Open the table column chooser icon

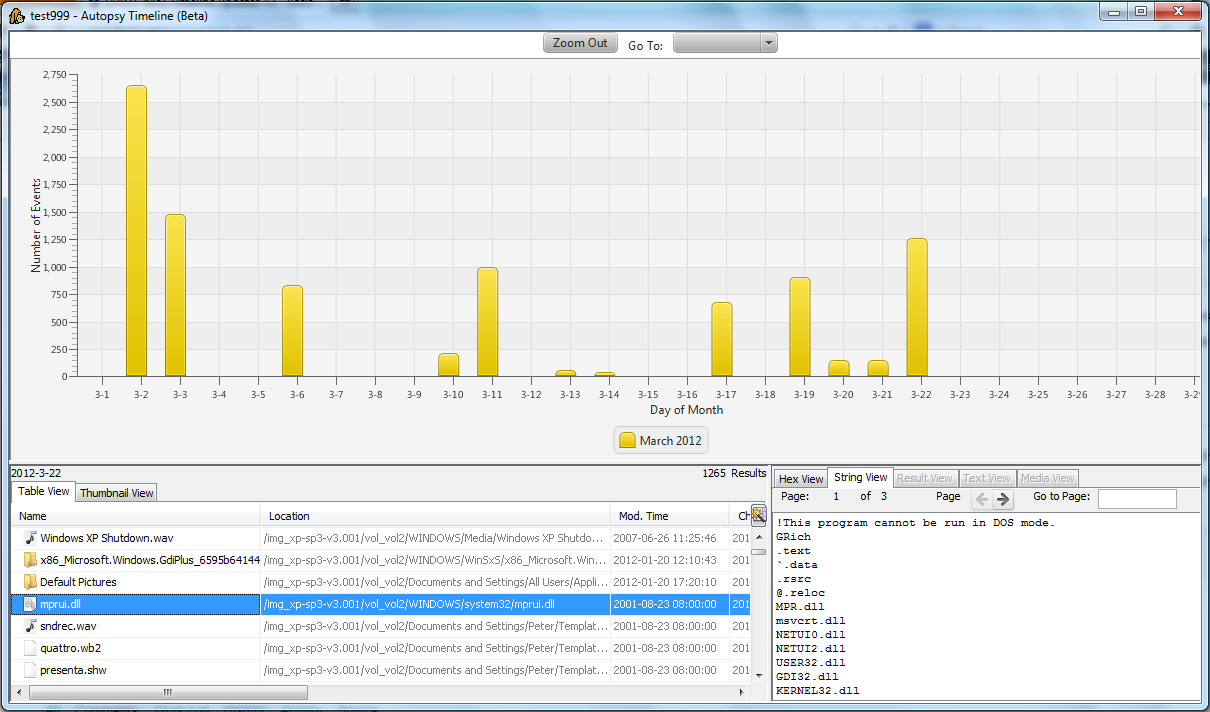point(758,514)
